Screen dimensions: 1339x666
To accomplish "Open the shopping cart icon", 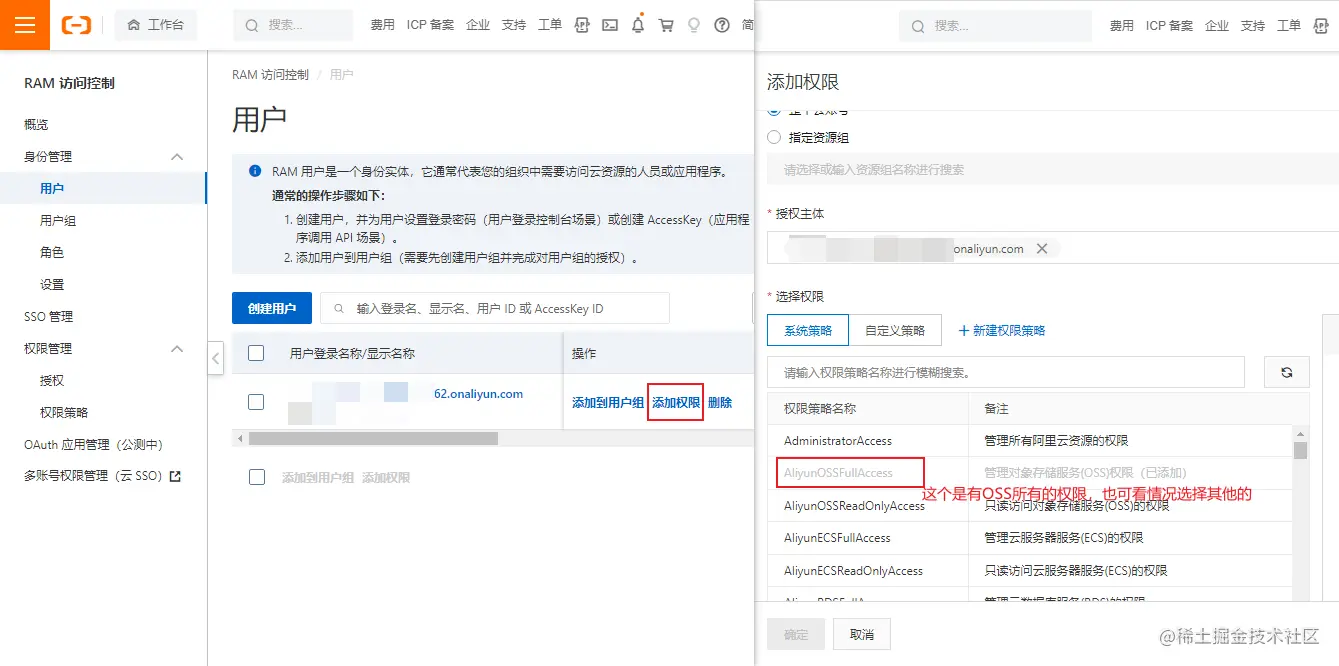I will [x=666, y=25].
